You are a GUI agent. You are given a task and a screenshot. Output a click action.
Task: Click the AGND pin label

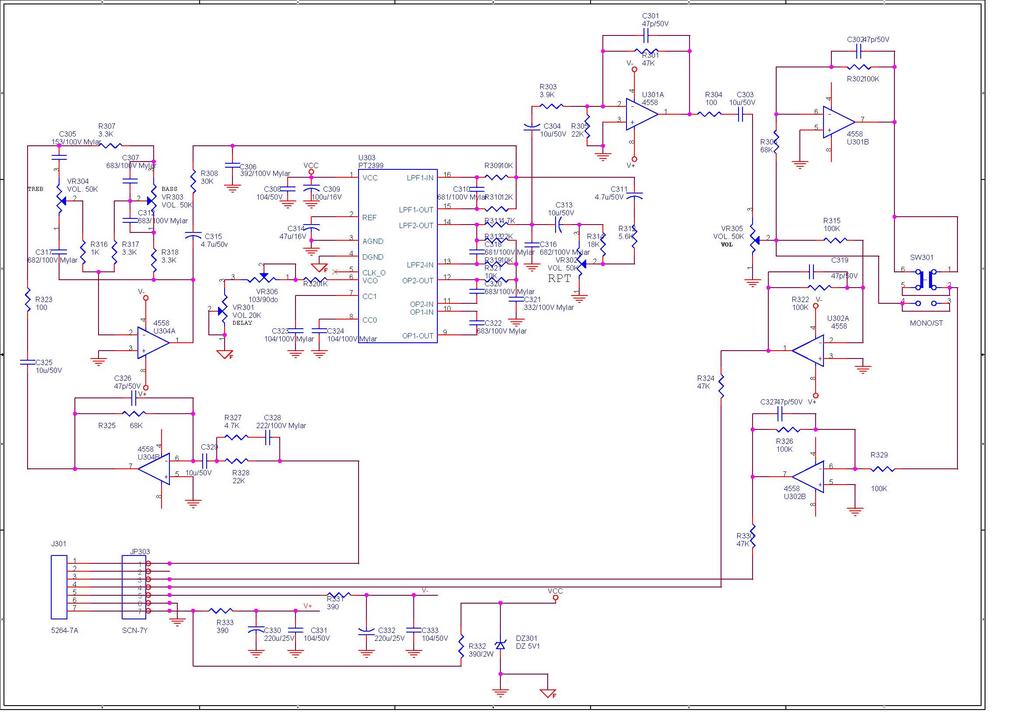click(373, 241)
